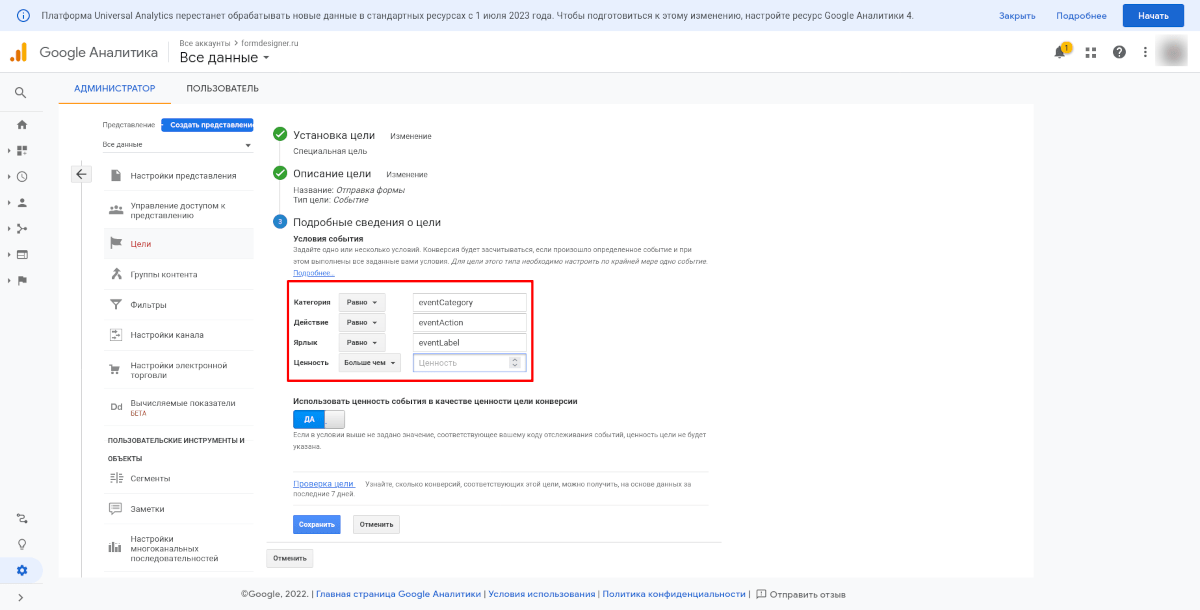Open the Discover lightbulb icon
The width and height of the screenshot is (1200, 610).
click(21, 545)
